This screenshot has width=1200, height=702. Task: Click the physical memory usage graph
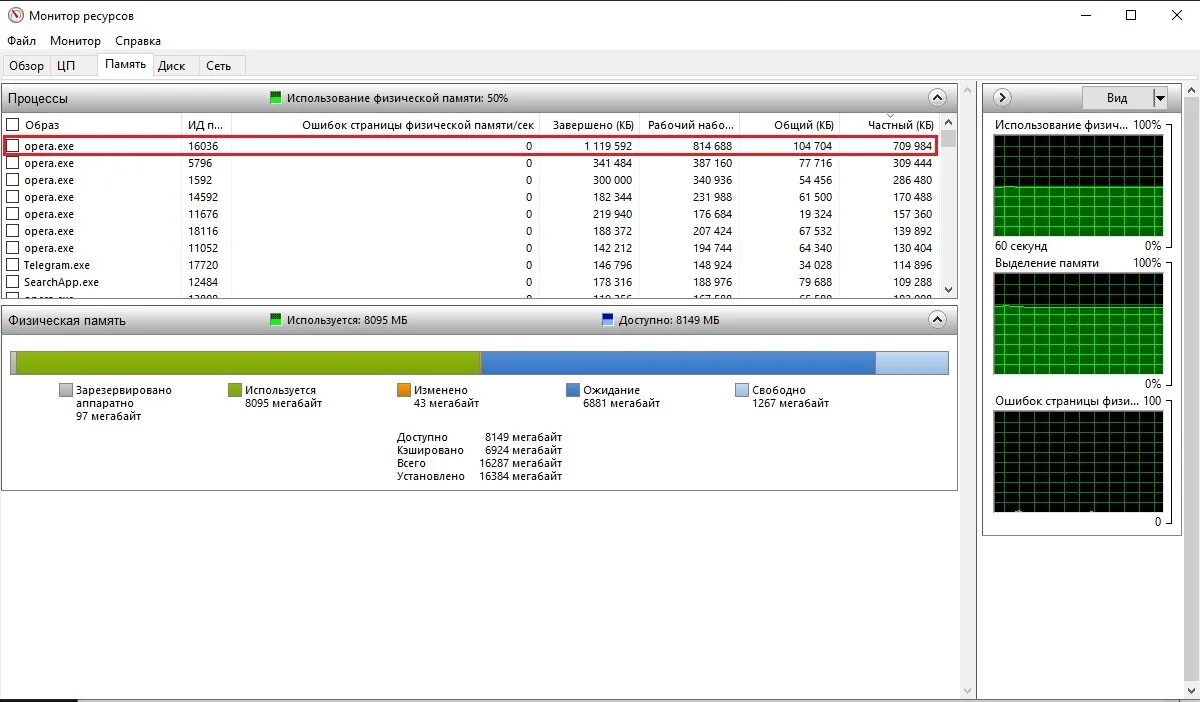tap(1078, 185)
